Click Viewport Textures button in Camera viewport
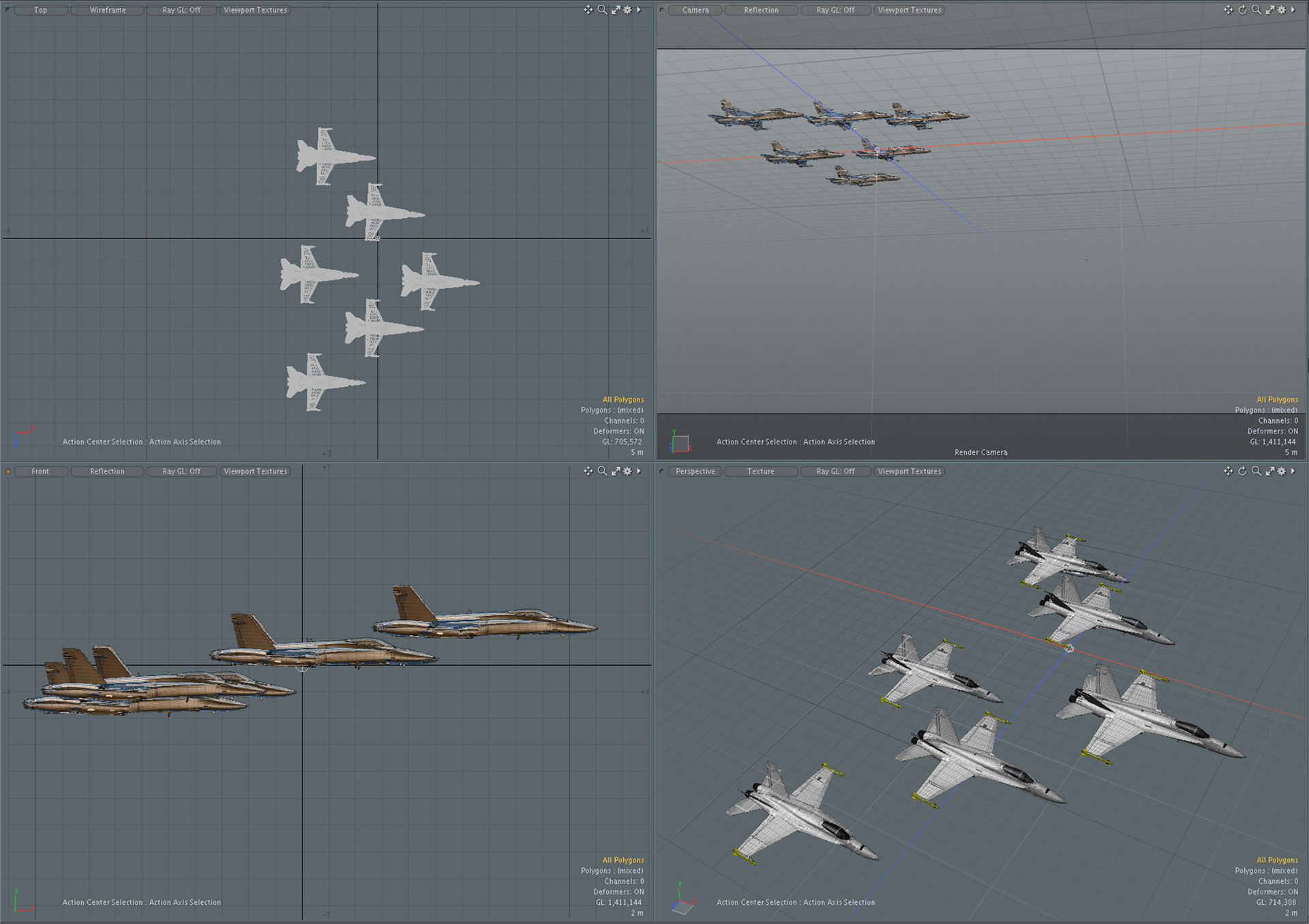This screenshot has width=1309, height=924. click(x=909, y=10)
